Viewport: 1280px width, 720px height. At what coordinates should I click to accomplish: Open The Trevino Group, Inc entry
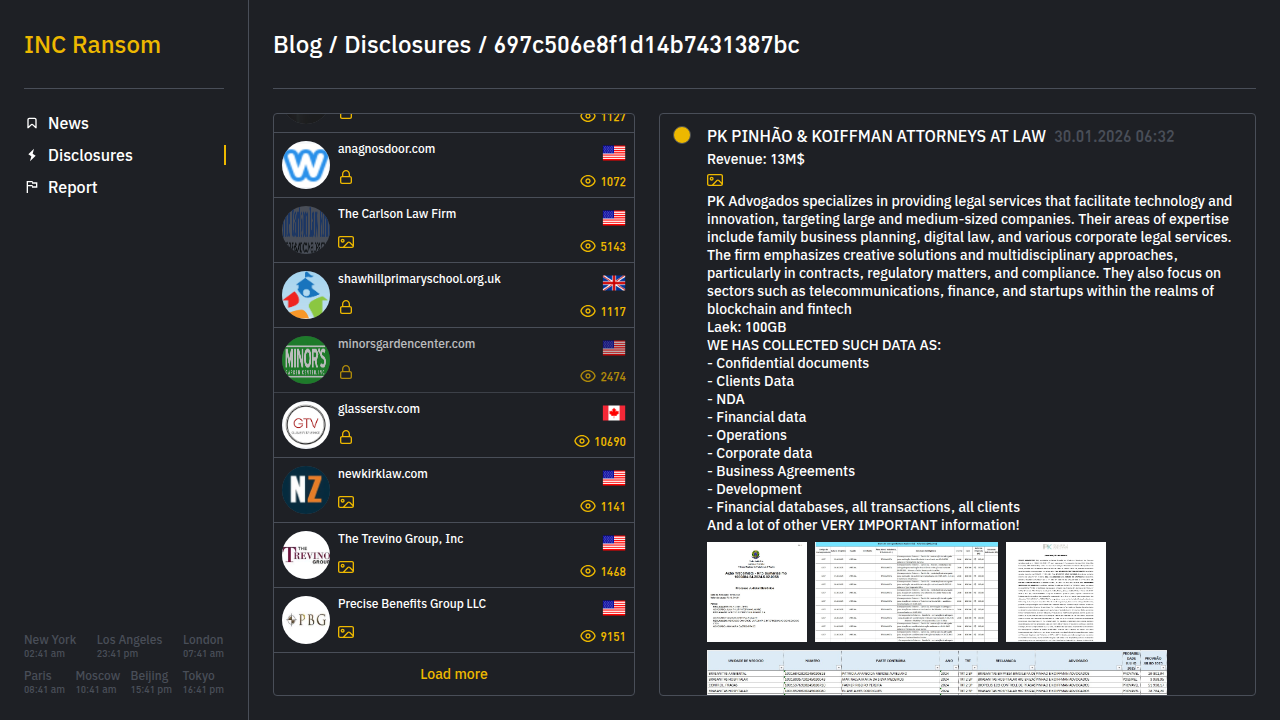[x=401, y=539]
